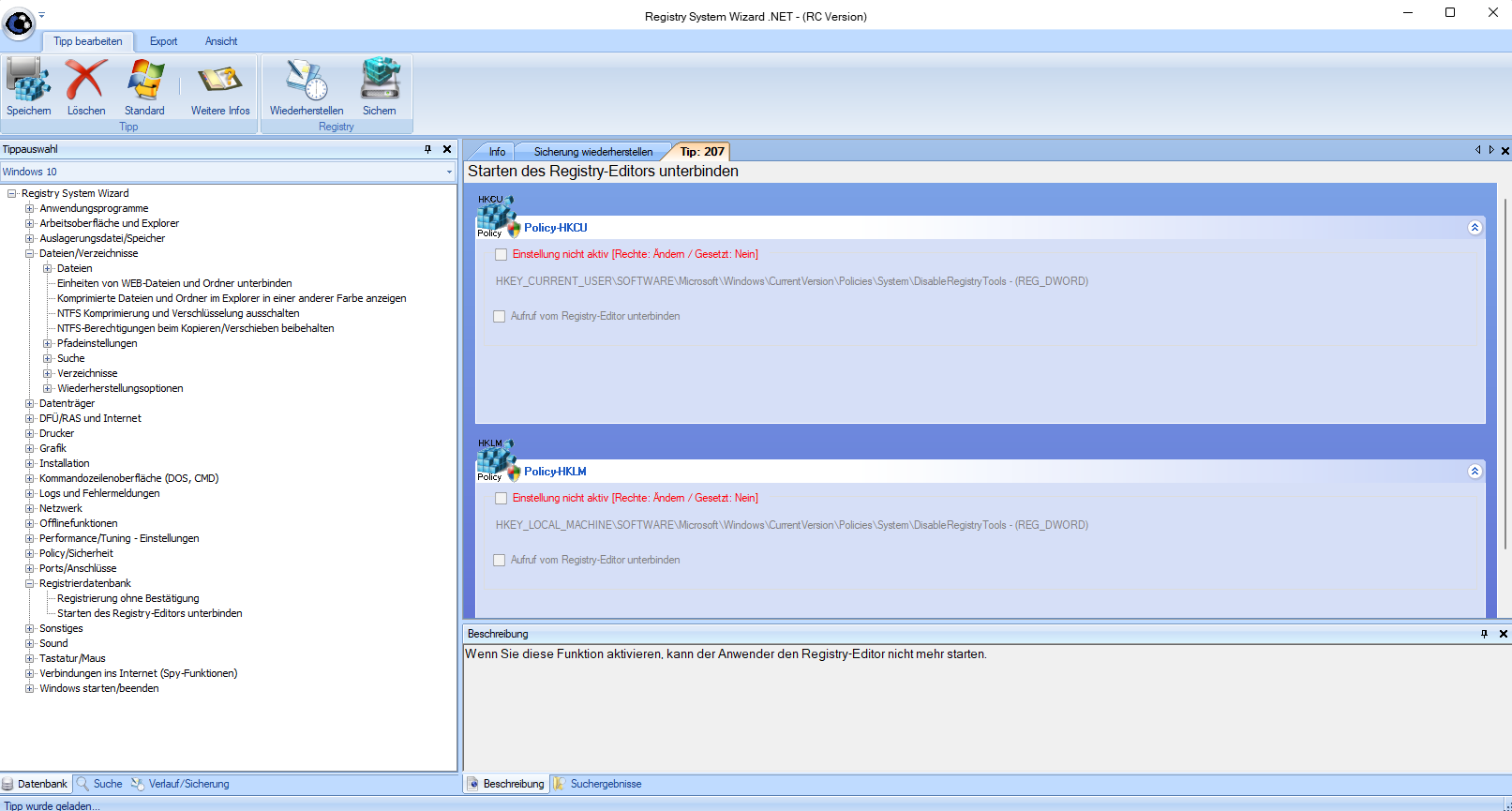Viewport: 1512px width, 811px height.
Task: Switch to the Datenbank bottom tab
Action: tap(35, 784)
